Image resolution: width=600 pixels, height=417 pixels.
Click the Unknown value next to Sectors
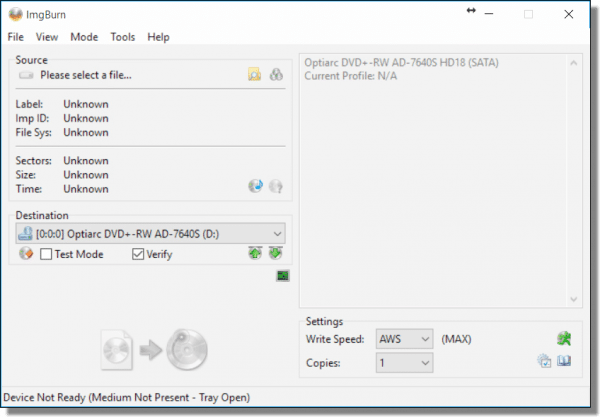point(86,161)
